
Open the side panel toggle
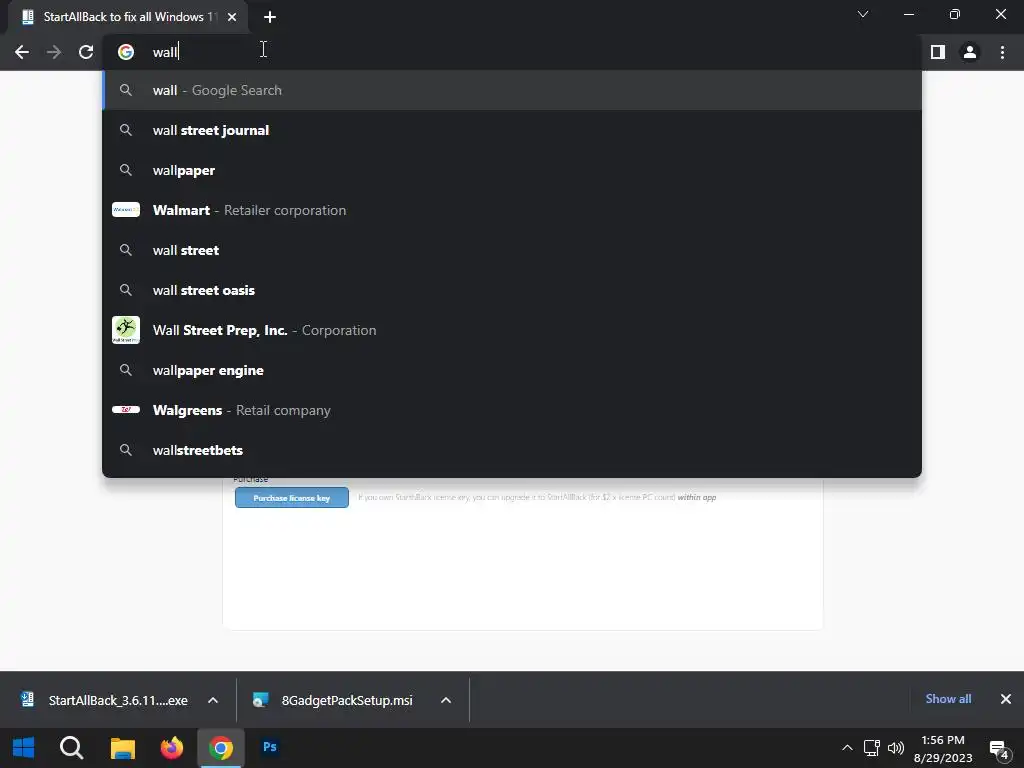coord(938,52)
